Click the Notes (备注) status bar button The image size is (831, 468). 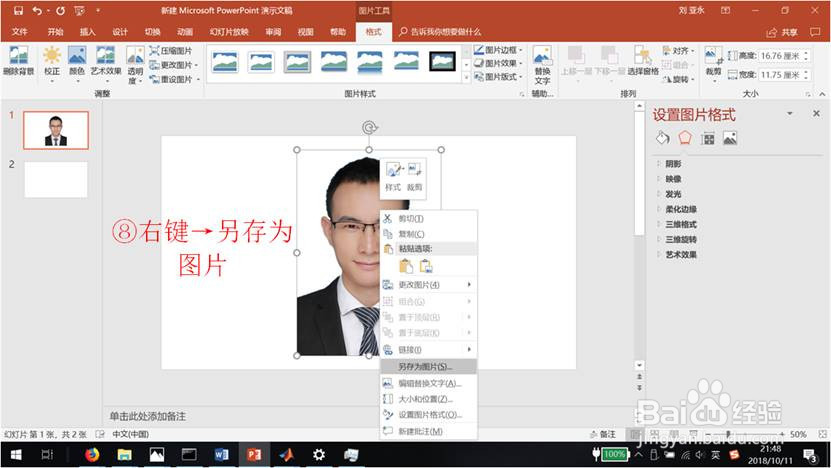point(603,434)
